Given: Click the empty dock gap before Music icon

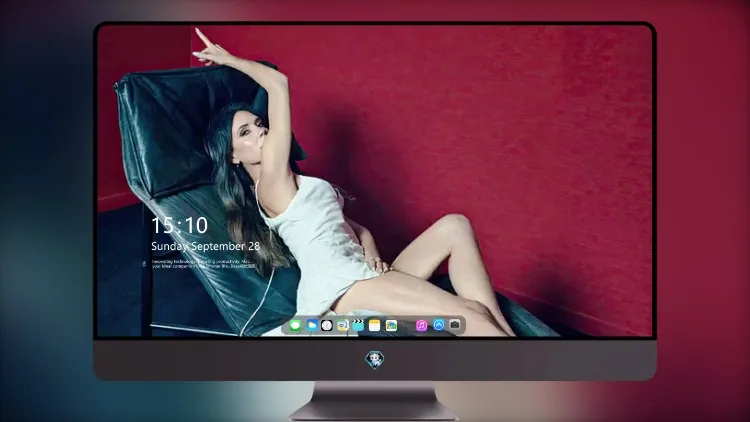Looking at the screenshot, I should pyautogui.click(x=407, y=326).
